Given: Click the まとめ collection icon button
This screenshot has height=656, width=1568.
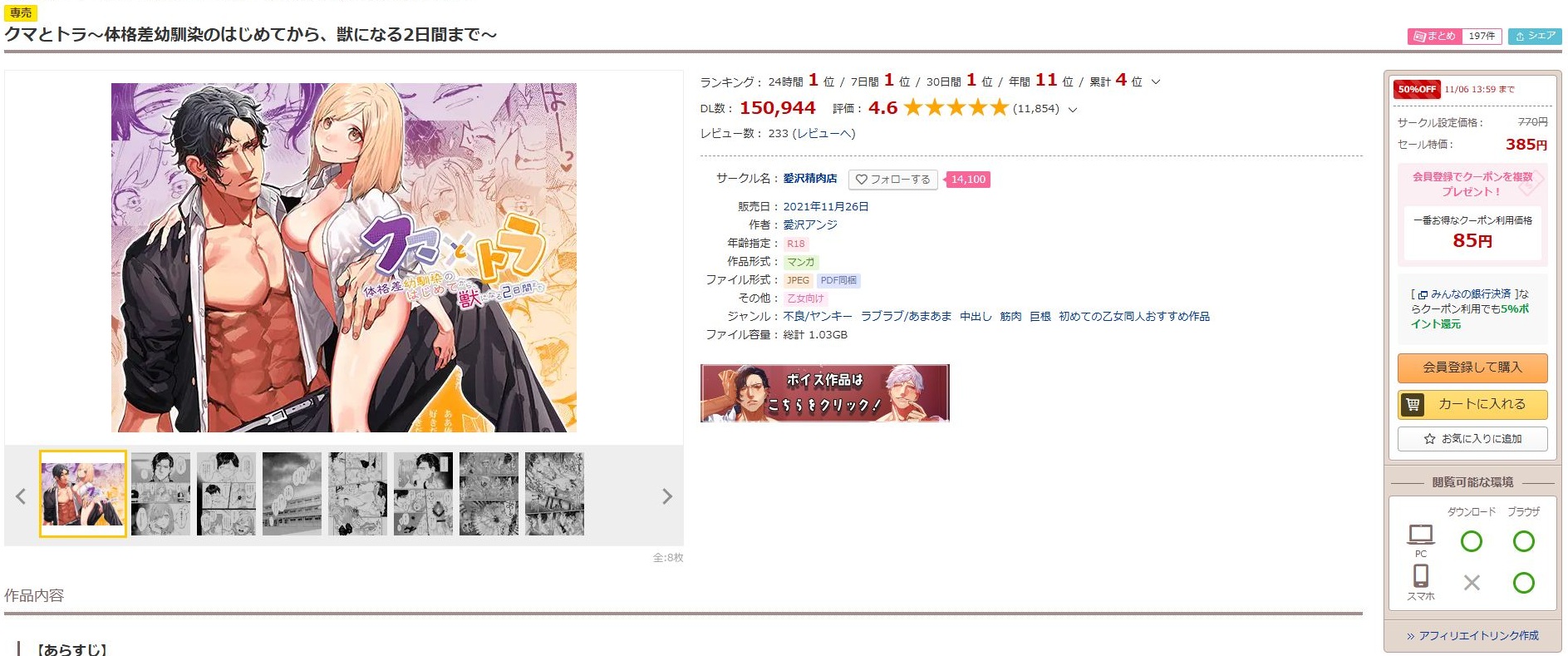Looking at the screenshot, I should [x=1455, y=37].
